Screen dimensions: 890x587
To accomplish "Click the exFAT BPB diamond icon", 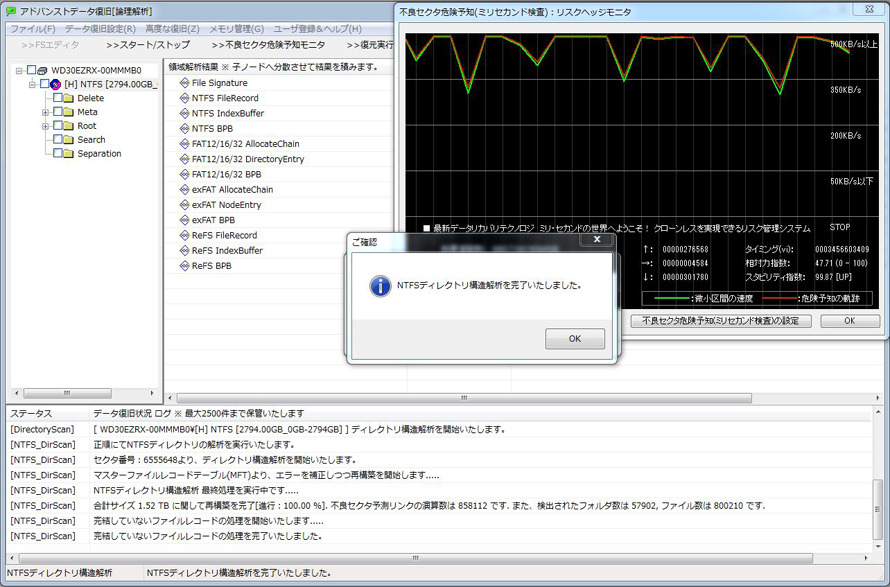I will [x=184, y=220].
